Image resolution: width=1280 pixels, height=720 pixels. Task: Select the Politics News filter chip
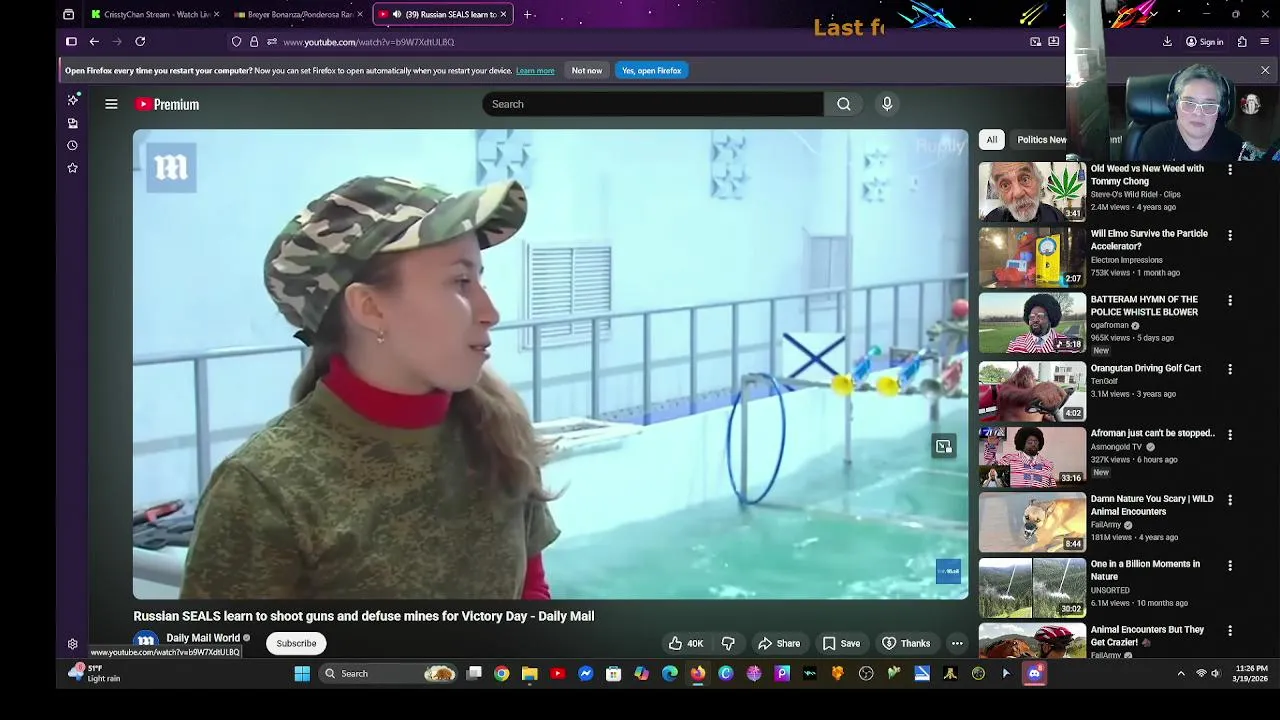tap(1041, 140)
